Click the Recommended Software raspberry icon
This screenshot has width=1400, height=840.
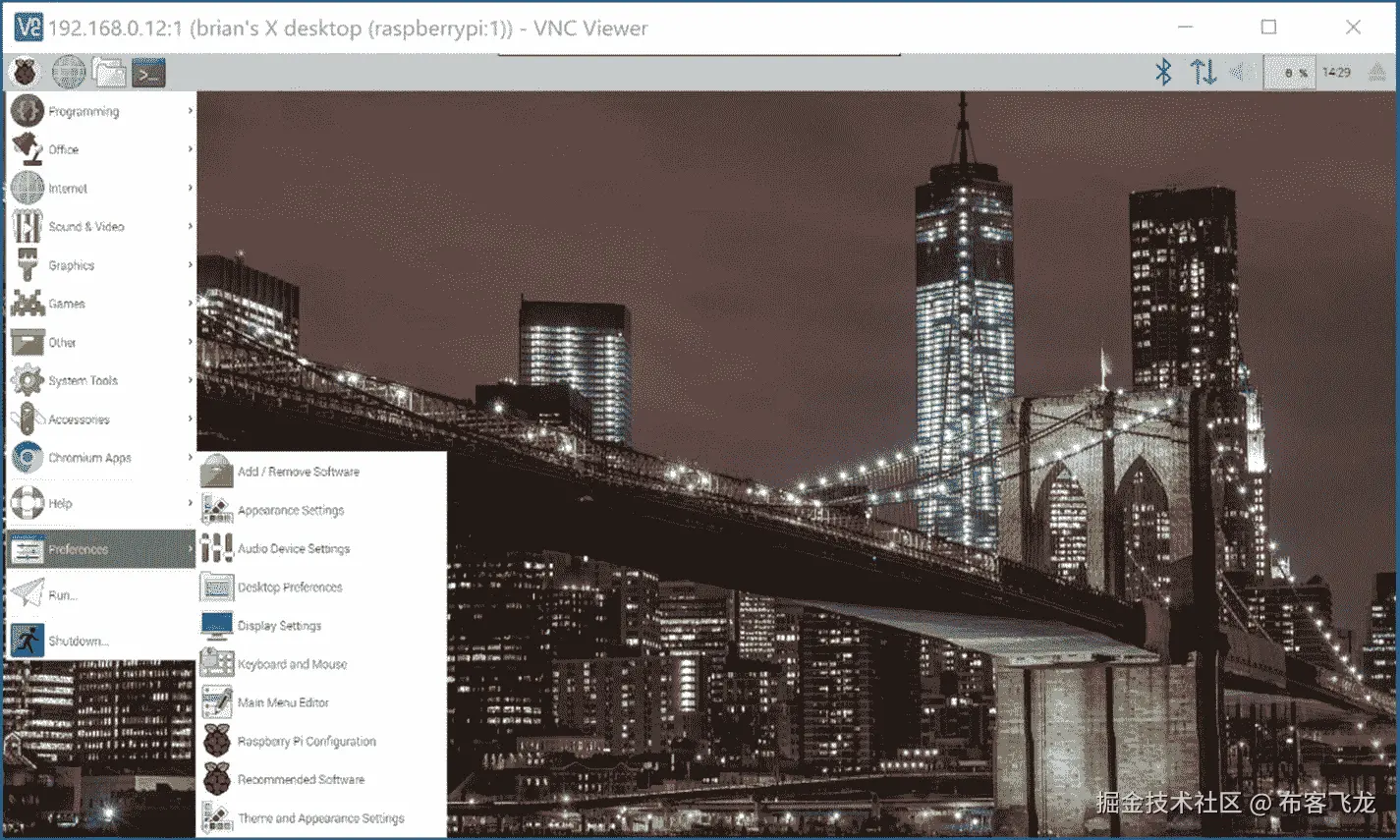tap(216, 779)
